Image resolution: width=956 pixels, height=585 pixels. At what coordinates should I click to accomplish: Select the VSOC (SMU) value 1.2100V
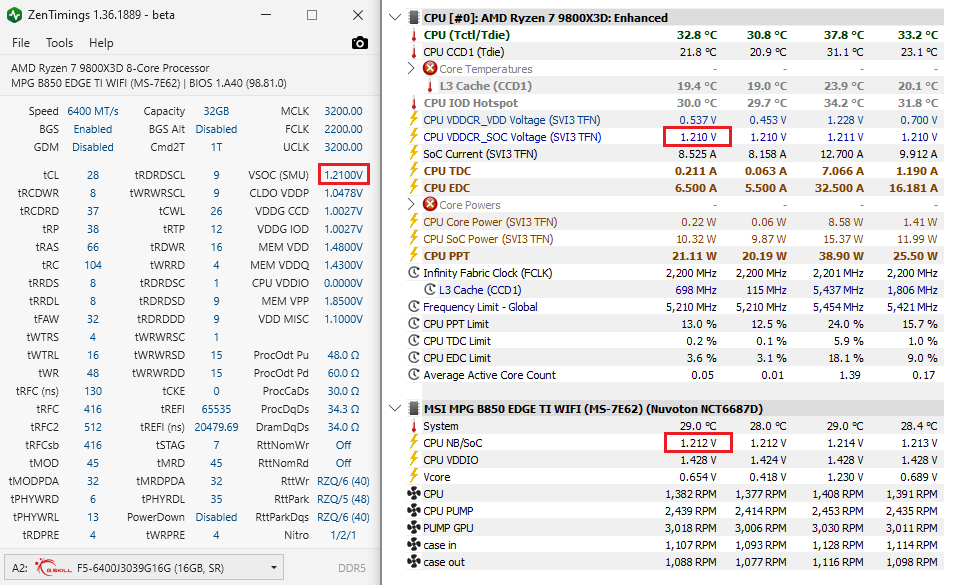343,176
